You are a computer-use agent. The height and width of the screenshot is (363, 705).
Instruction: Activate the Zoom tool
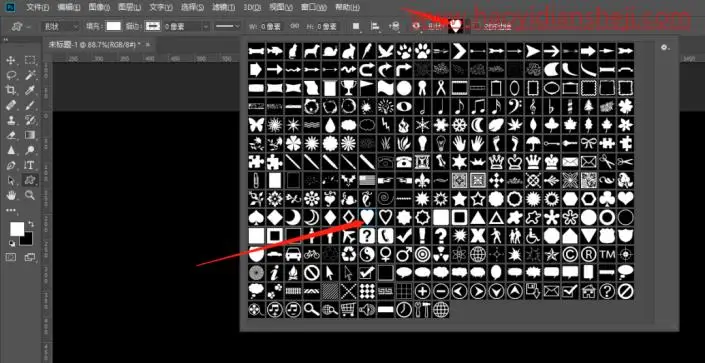pyautogui.click(x=30, y=195)
